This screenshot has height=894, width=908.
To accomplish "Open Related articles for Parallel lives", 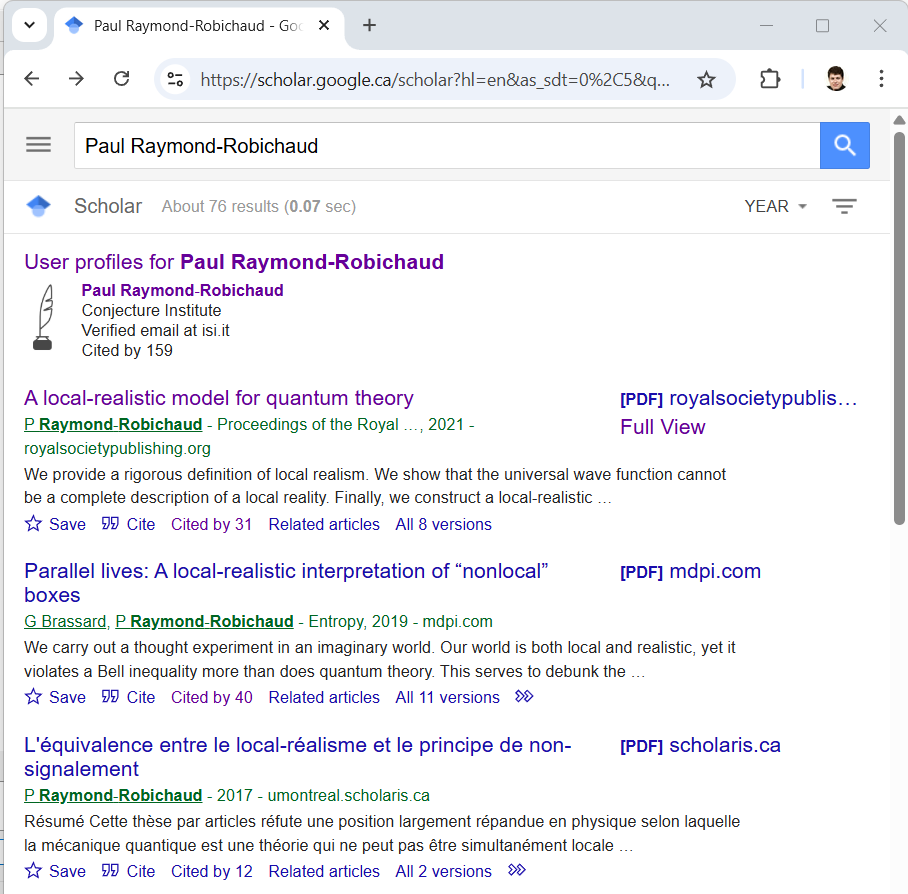I will tap(324, 697).
